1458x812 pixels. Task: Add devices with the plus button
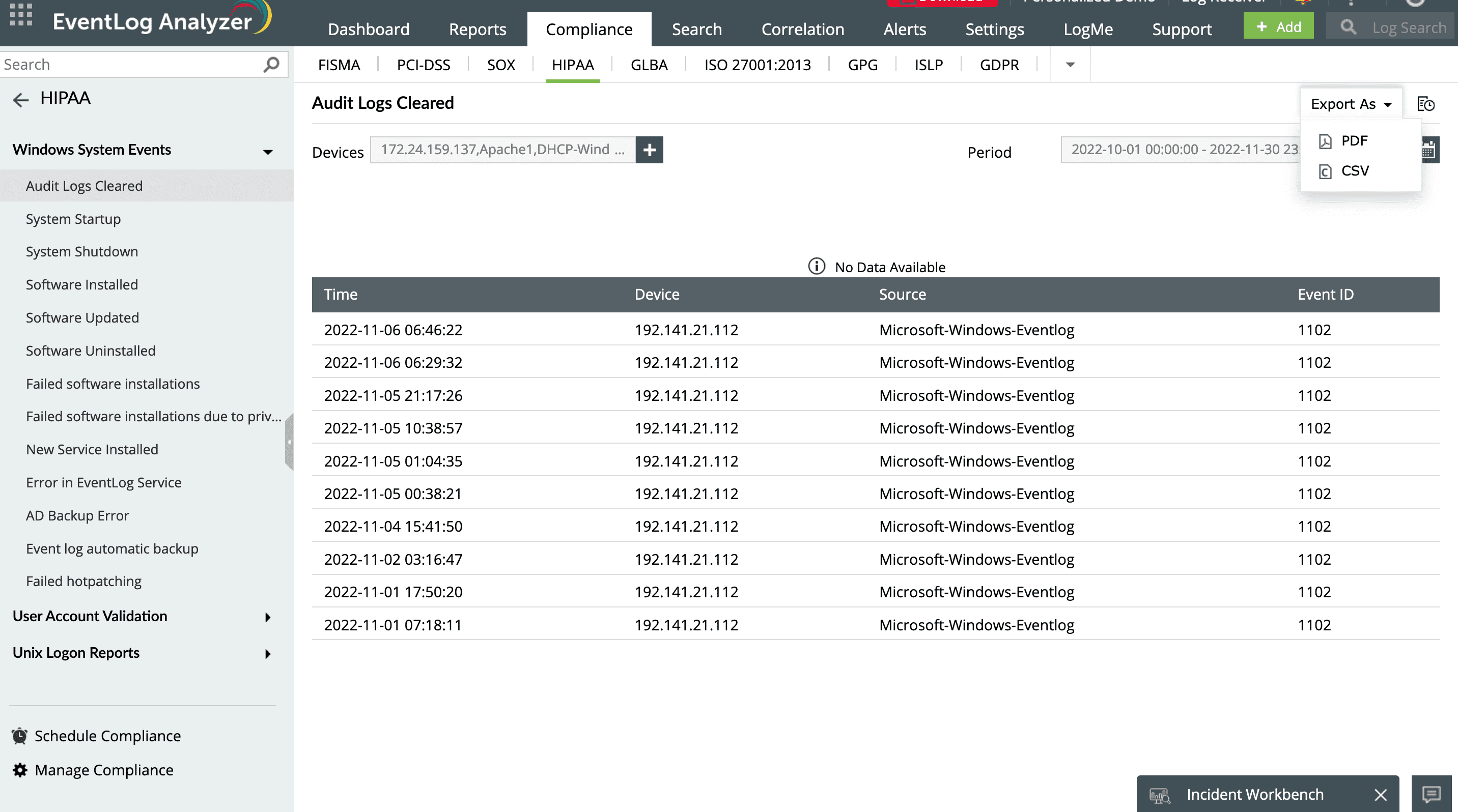(x=649, y=150)
